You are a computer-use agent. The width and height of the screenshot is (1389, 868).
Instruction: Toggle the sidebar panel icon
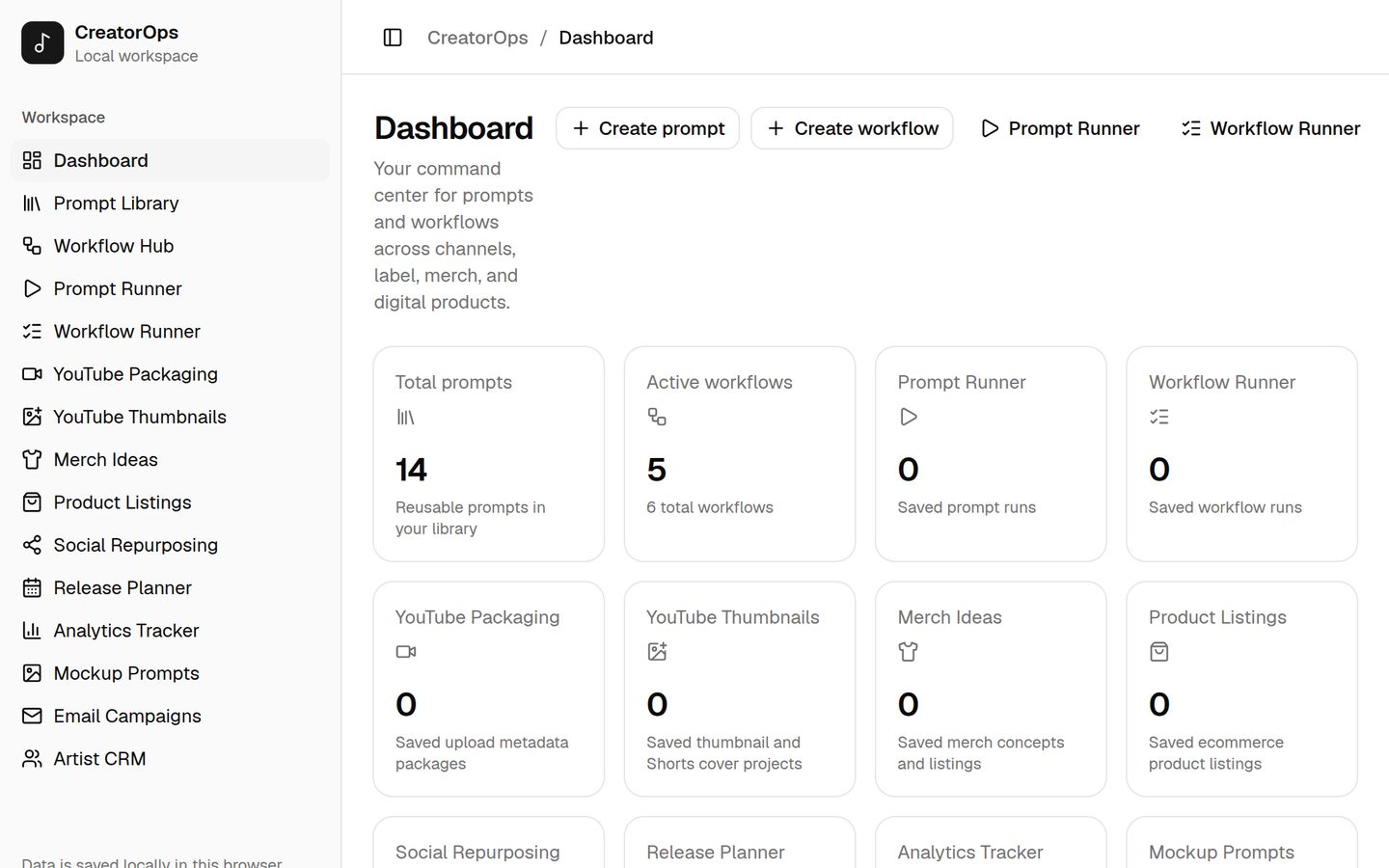393,38
